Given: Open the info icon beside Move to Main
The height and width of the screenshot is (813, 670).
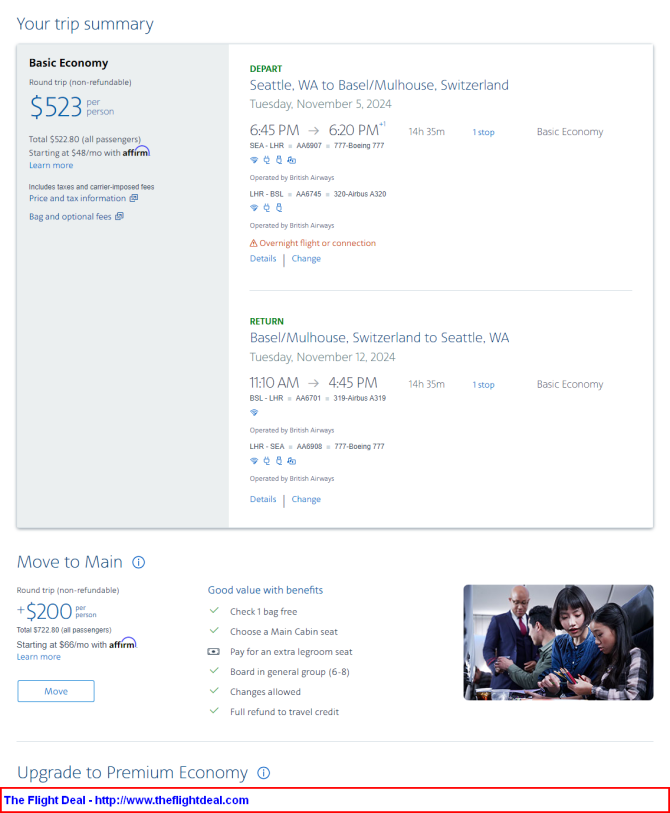Looking at the screenshot, I should [138, 562].
